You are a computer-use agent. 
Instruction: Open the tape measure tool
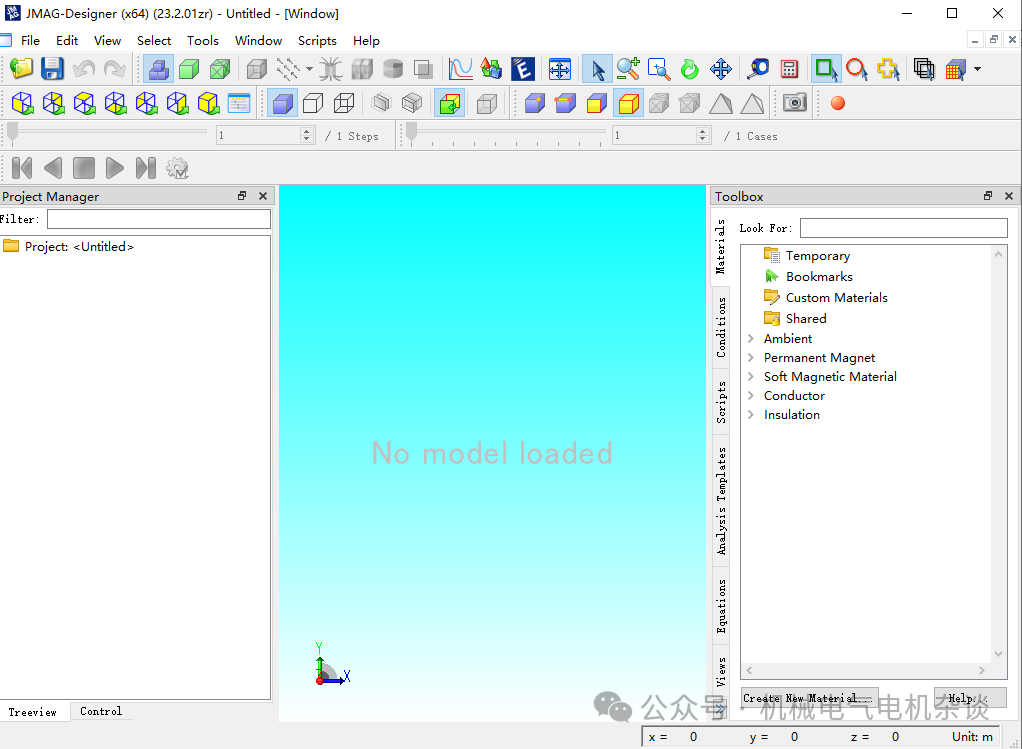(758, 68)
